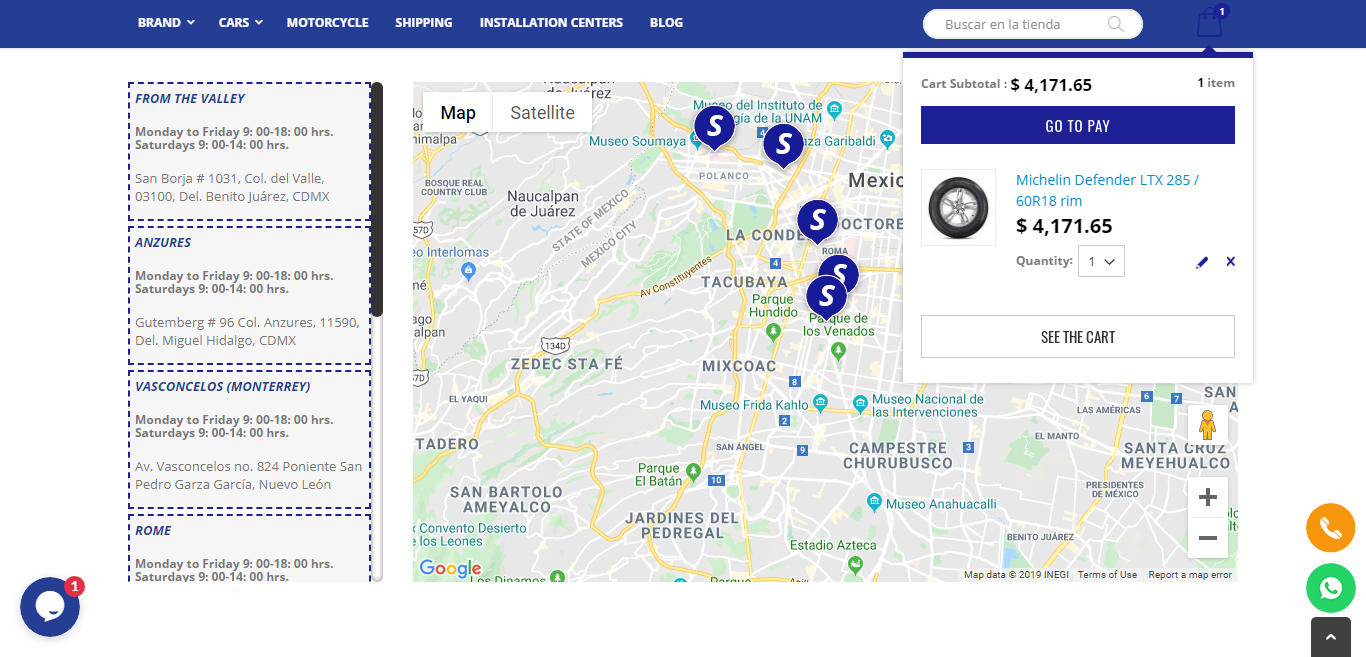This screenshot has width=1366, height=657.
Task: Open Google logo on map
Action: [x=450, y=569]
